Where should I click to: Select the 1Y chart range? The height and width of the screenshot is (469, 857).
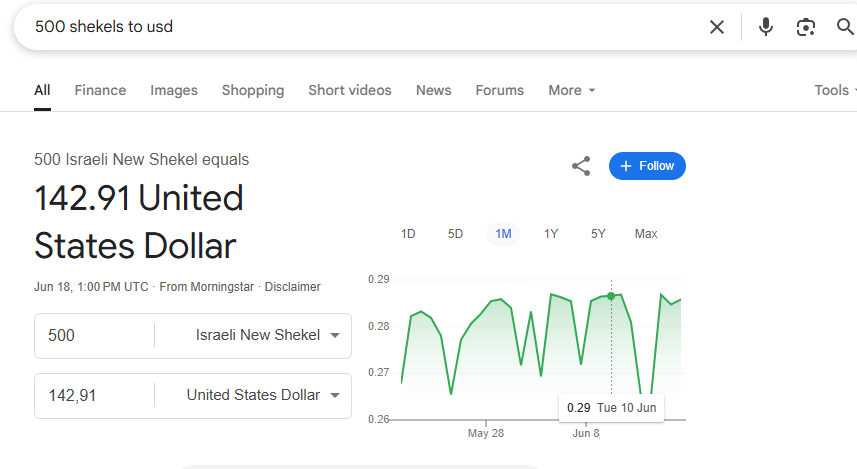[x=551, y=234]
